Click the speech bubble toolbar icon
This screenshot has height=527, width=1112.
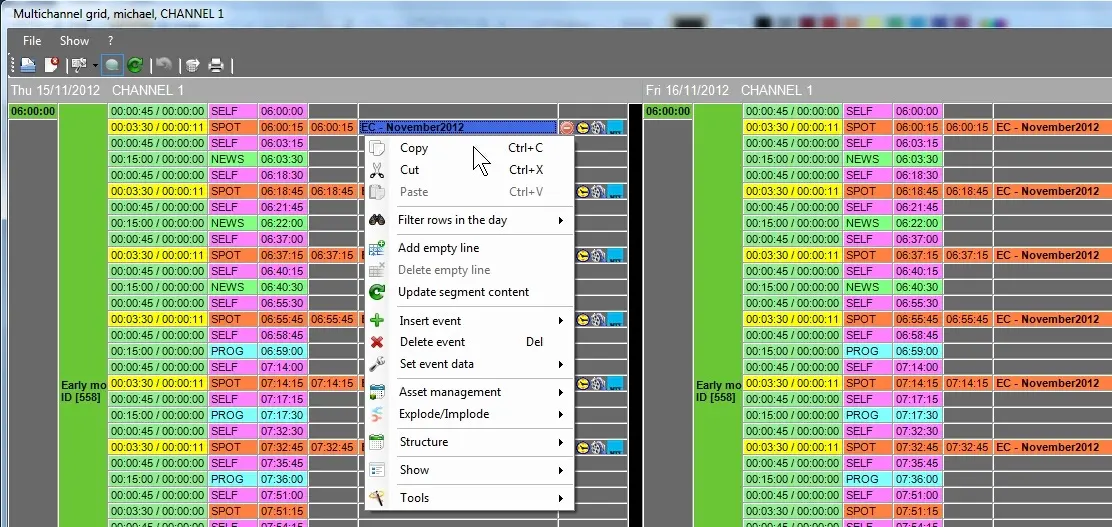coord(112,65)
